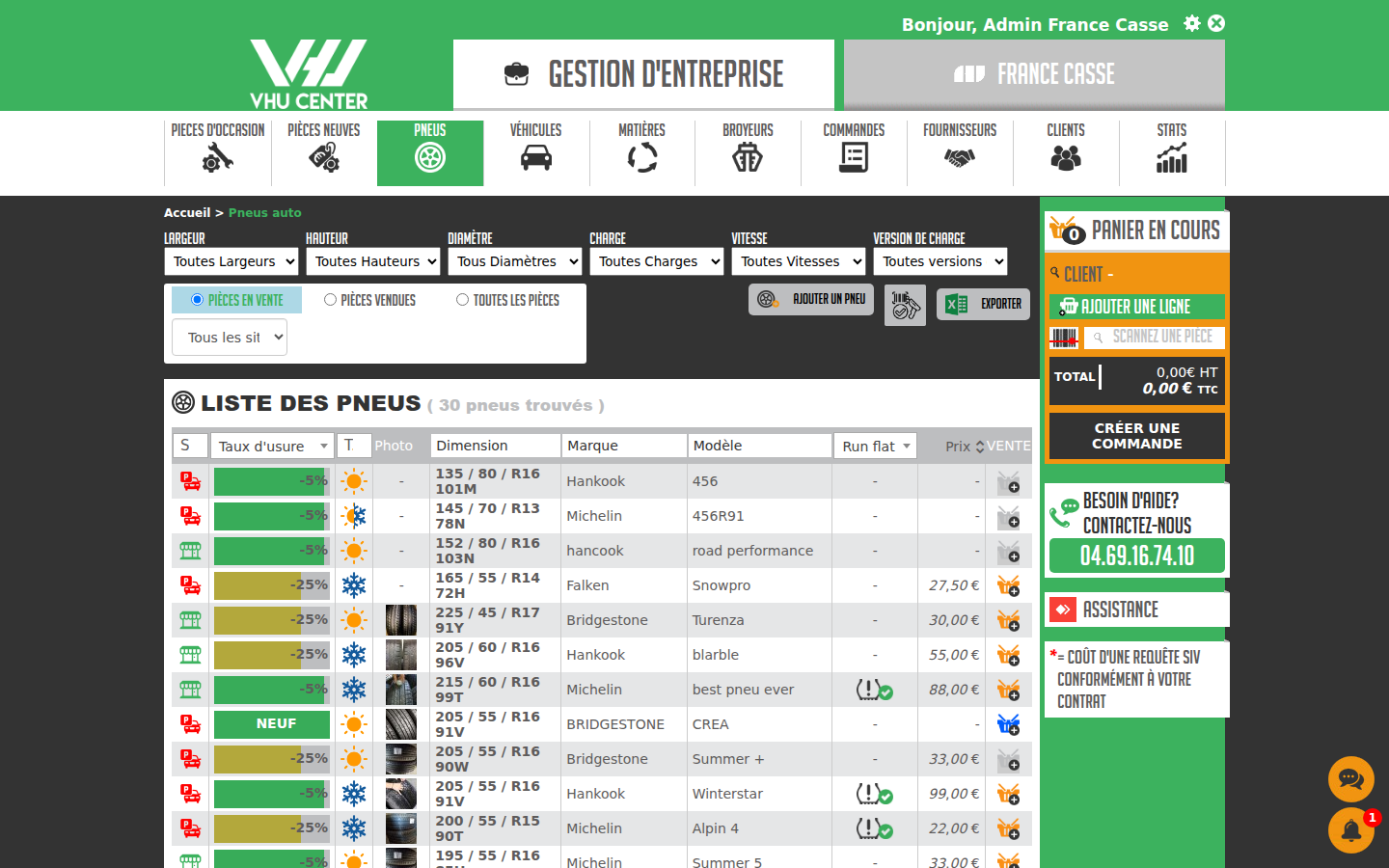1389x868 pixels.
Task: Click the phone help icon
Action: pos(1064,513)
